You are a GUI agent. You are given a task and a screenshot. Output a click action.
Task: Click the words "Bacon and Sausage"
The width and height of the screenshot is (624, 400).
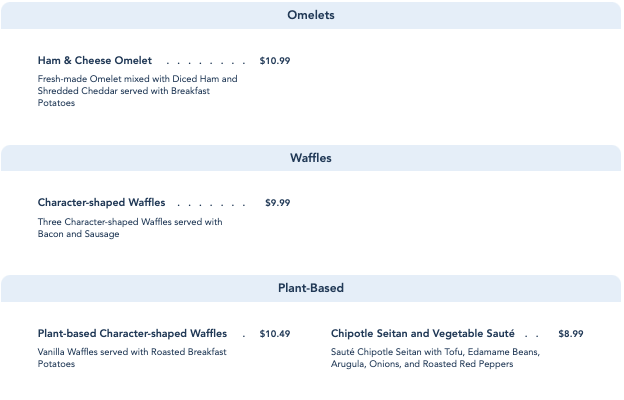point(79,234)
